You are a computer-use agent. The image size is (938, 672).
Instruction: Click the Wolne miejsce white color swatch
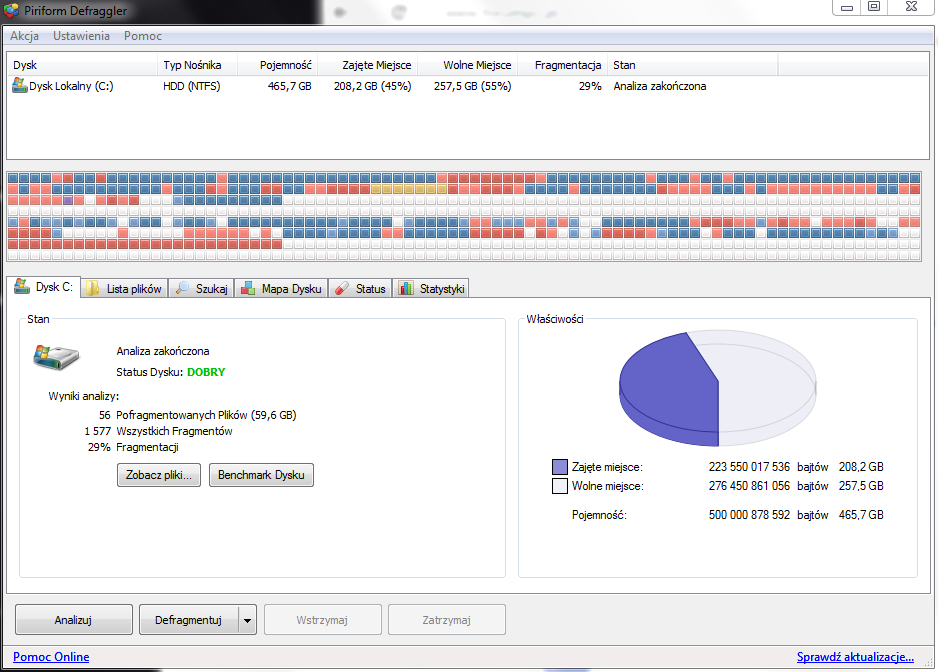tap(559, 485)
